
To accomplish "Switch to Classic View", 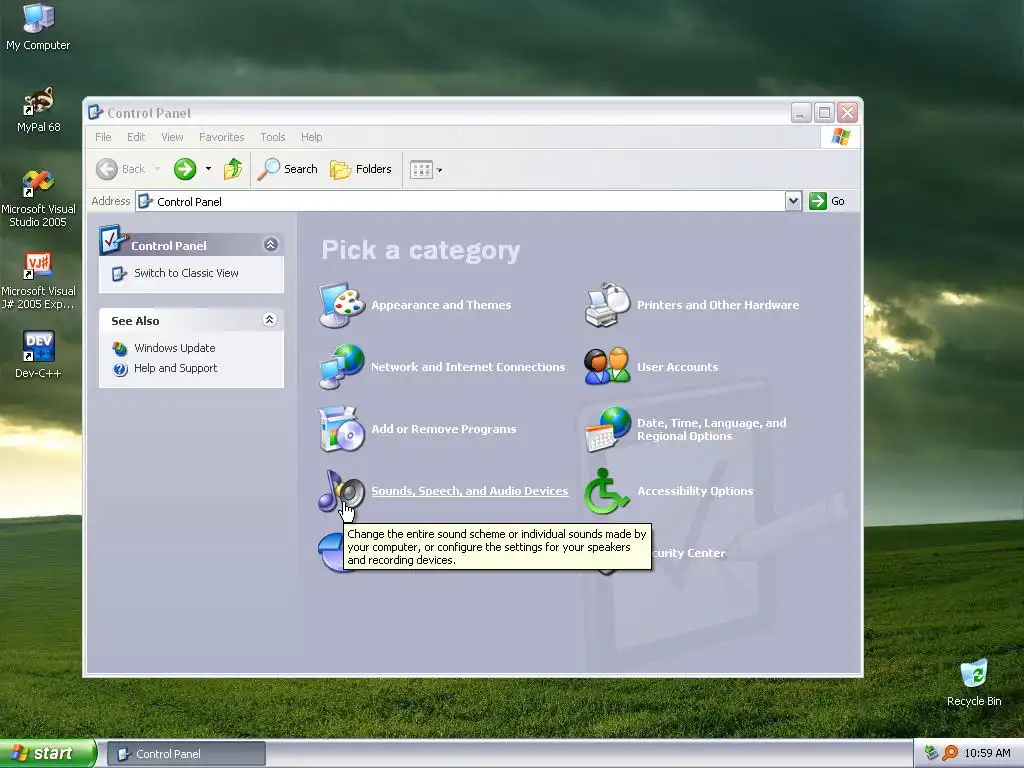I will click(x=186, y=273).
